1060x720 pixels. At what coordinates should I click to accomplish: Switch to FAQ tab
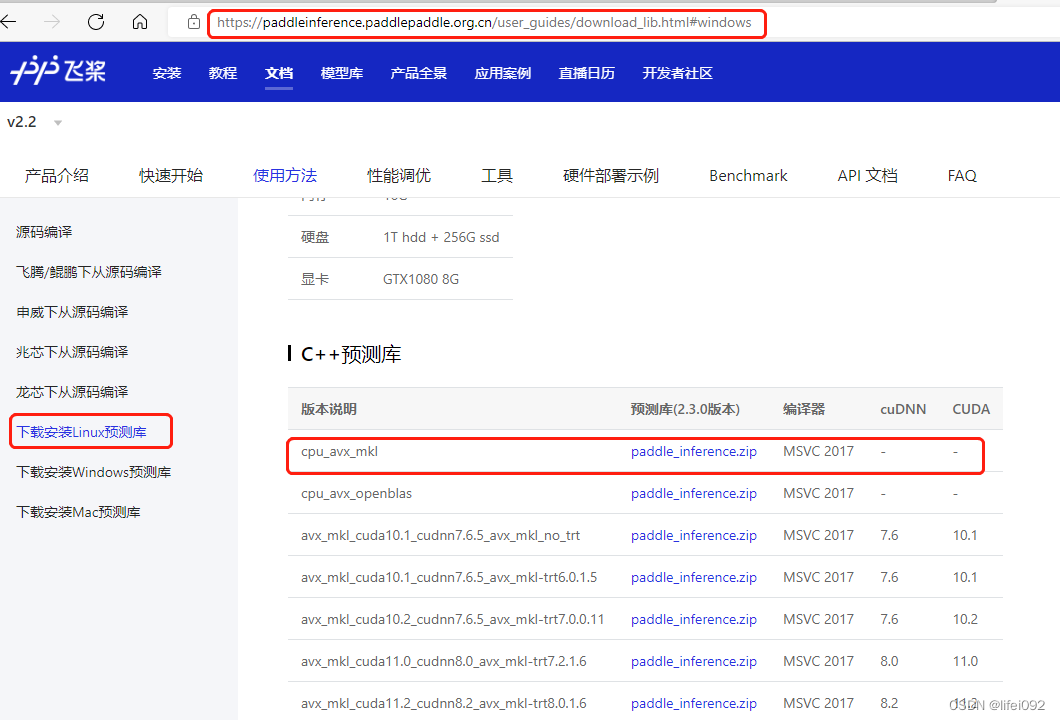click(962, 176)
